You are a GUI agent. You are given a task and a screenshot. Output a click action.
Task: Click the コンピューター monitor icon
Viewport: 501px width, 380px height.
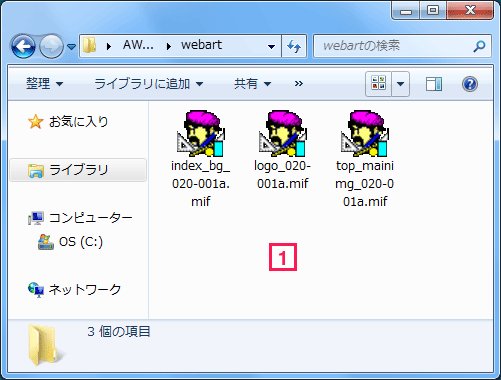click(36, 218)
